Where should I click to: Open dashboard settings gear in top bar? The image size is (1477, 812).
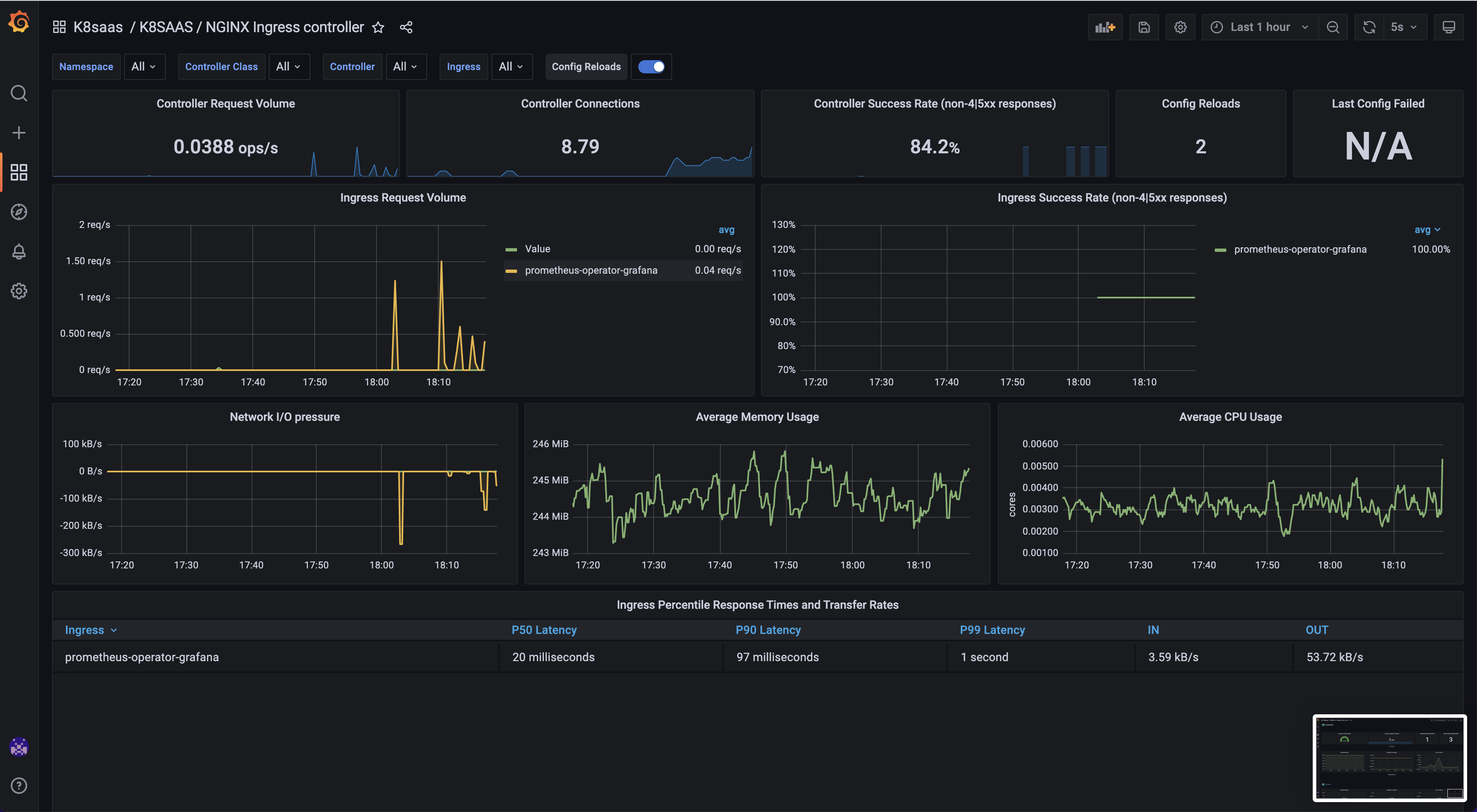(1180, 27)
